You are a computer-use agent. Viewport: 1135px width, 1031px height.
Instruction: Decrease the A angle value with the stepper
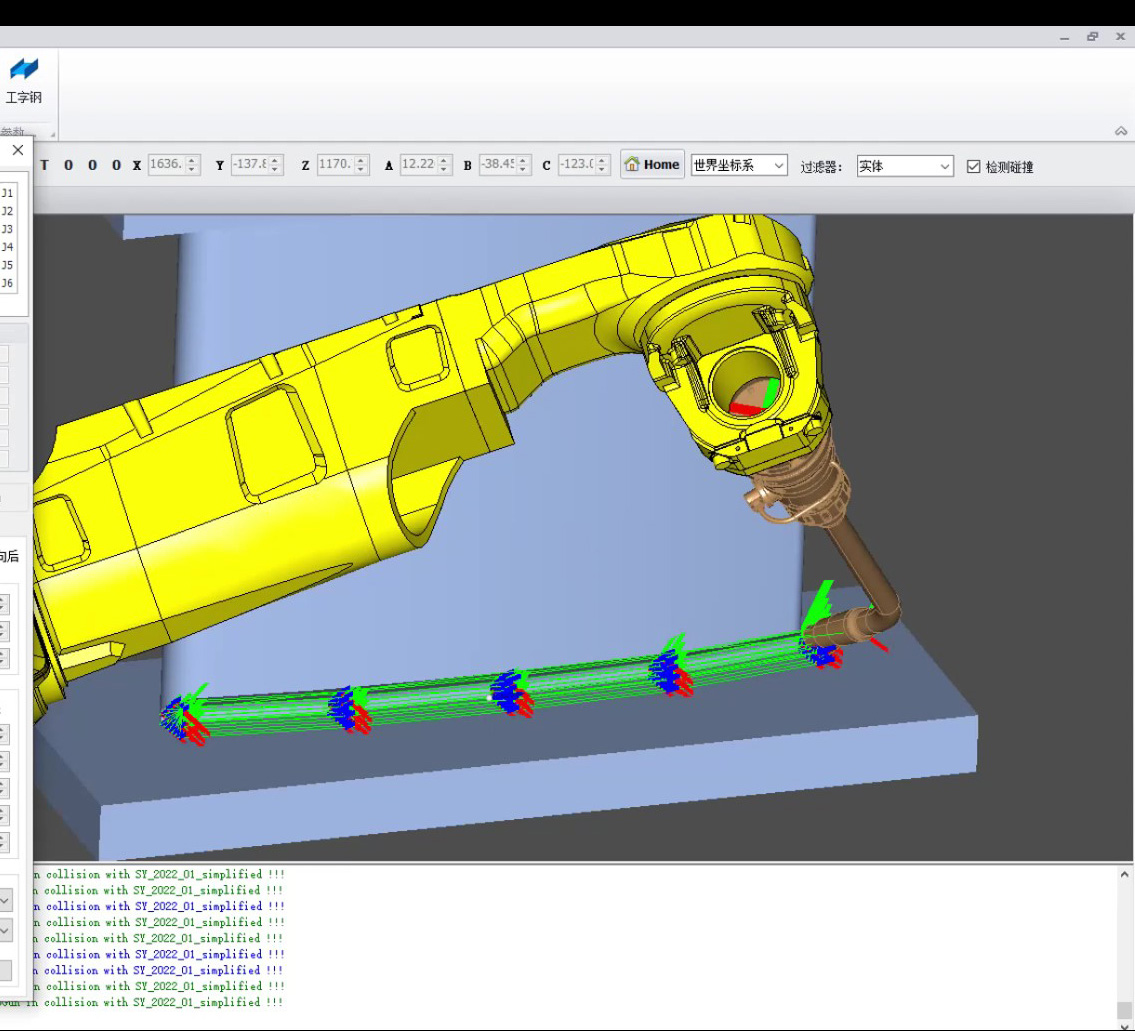444,169
